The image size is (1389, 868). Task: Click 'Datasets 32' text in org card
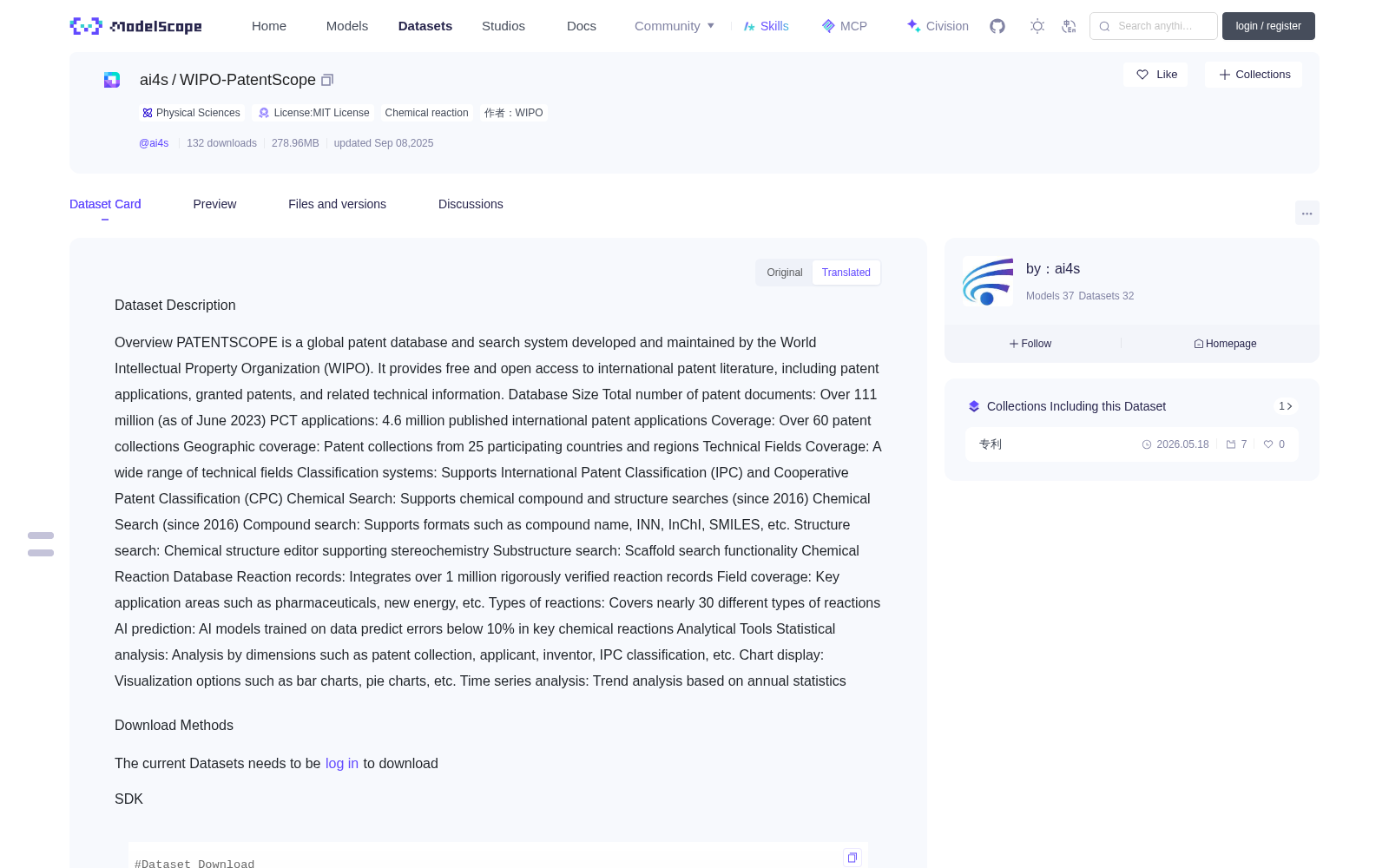coord(1106,296)
